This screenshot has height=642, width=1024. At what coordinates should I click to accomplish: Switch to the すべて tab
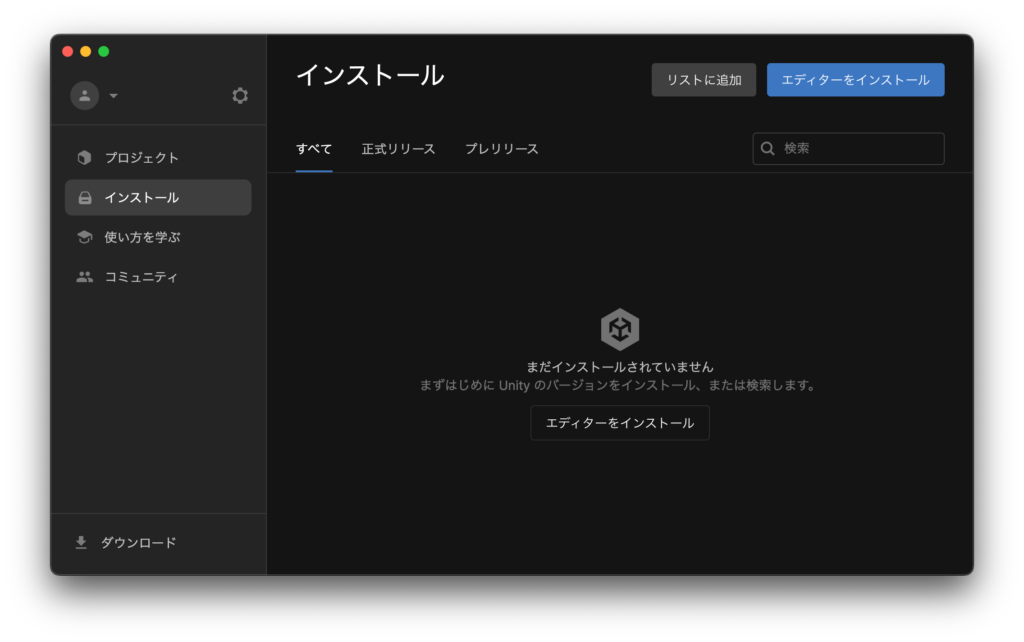313,149
